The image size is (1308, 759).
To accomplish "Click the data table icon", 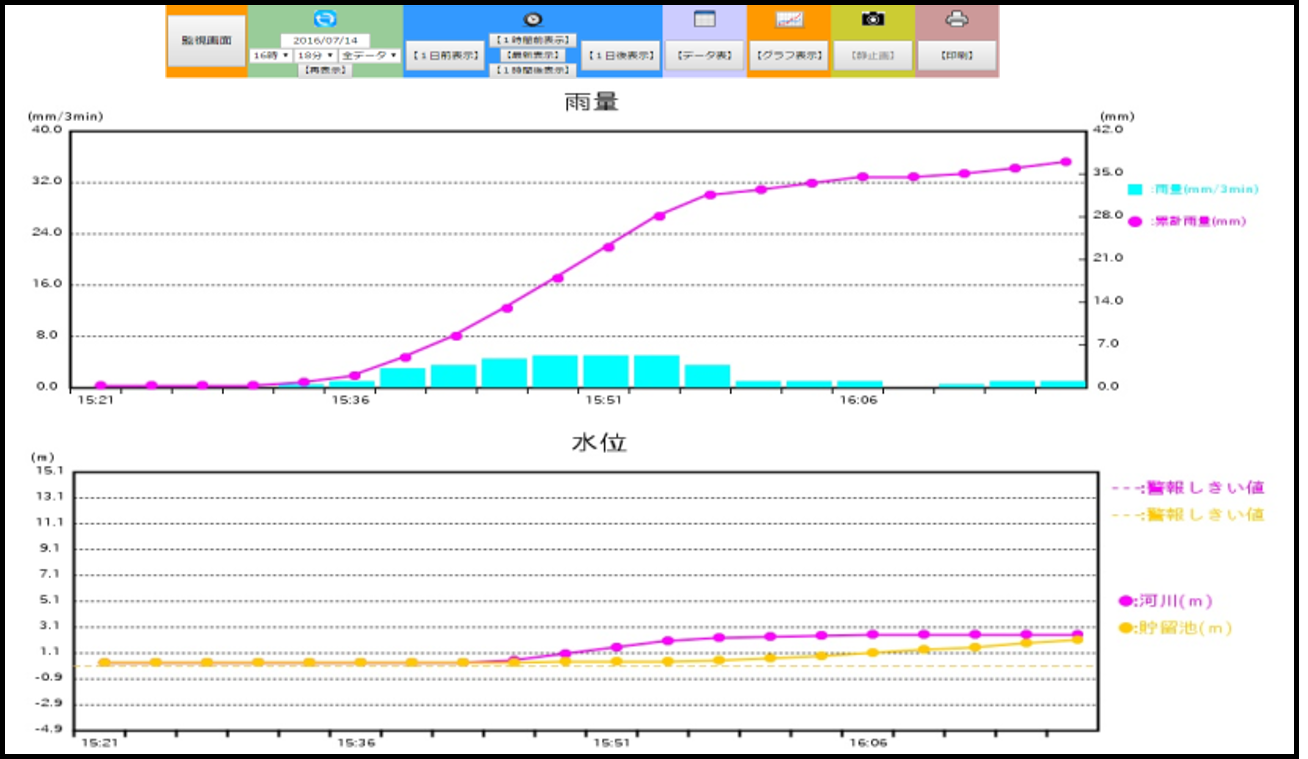I will [x=704, y=19].
